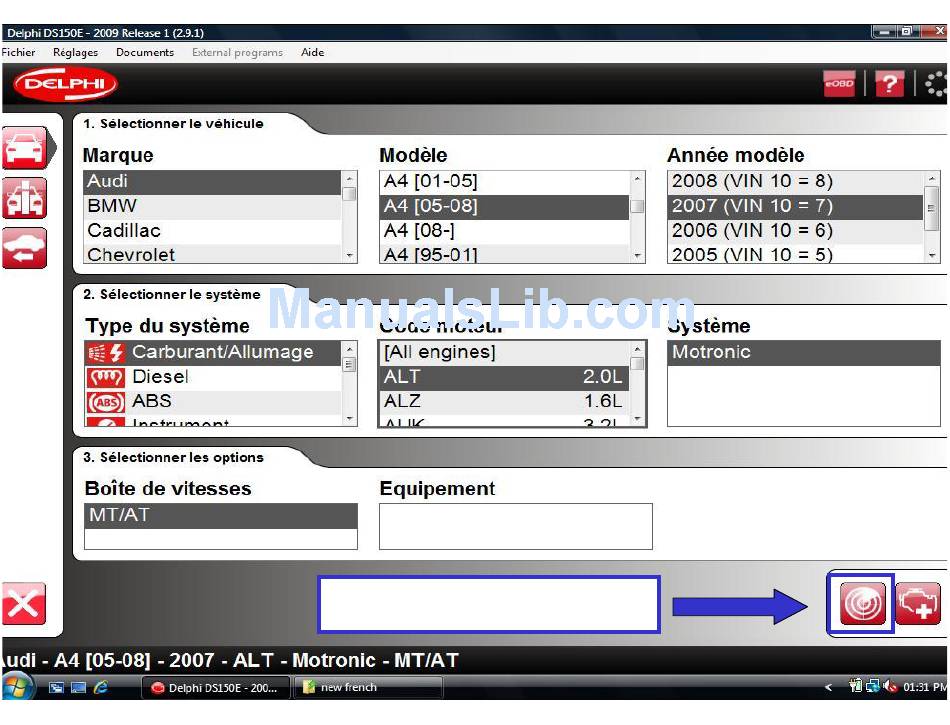Click the taskbar clock 01:31 PM
This screenshot has height=725, width=950.
tap(925, 687)
